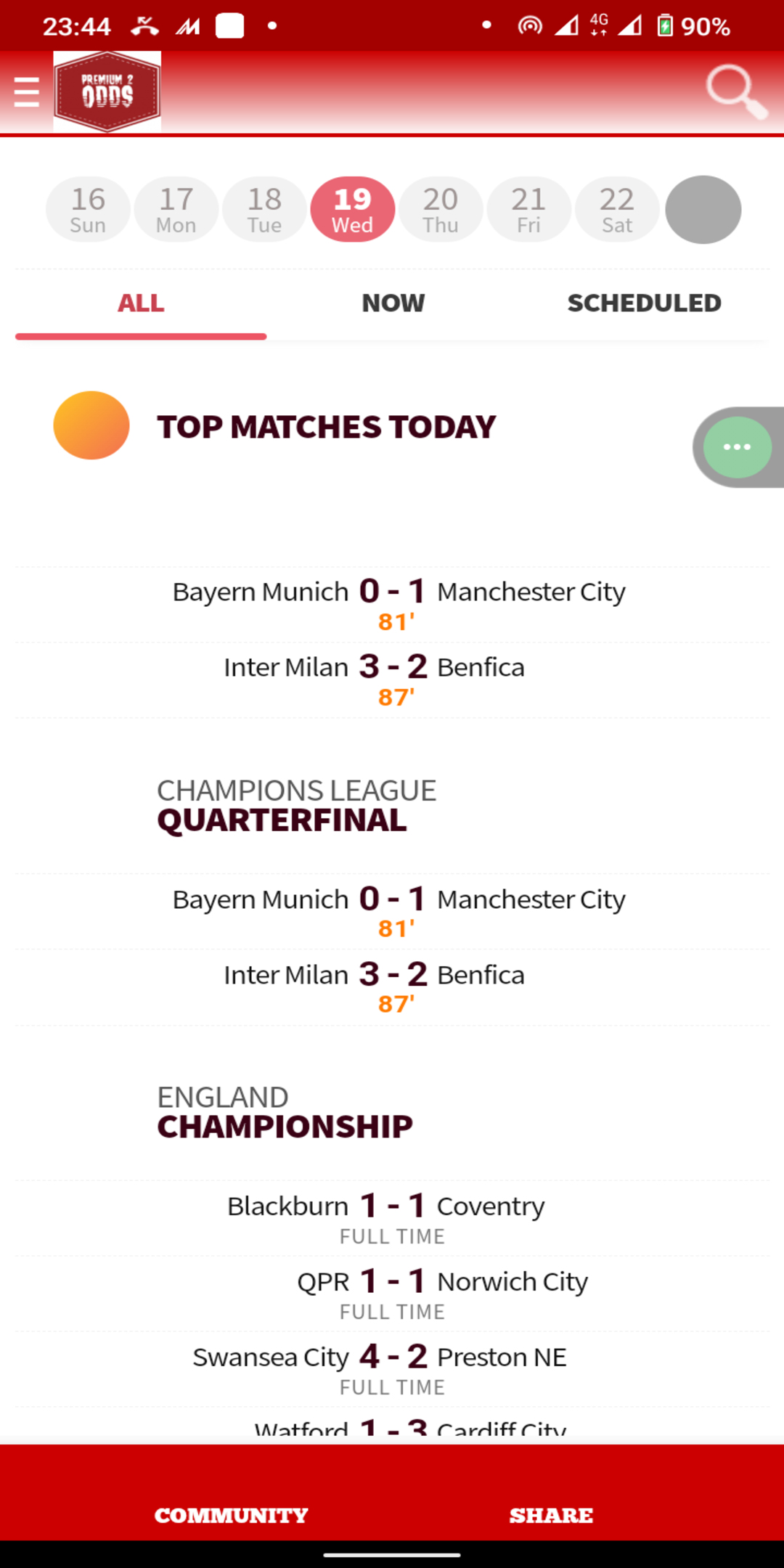Select date 16 Sun

[x=88, y=209]
